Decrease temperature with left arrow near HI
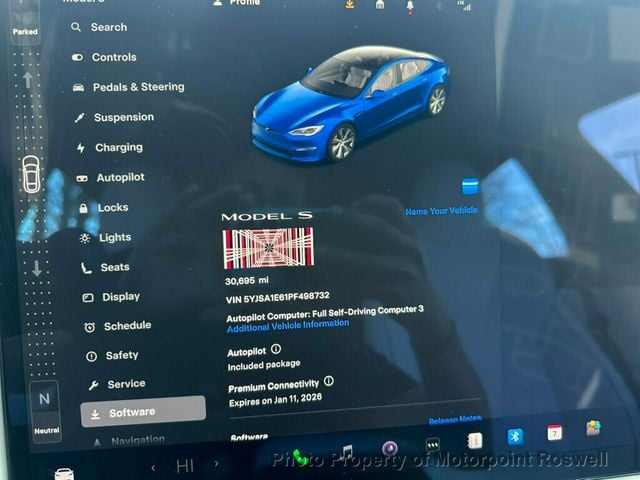Viewport: 640px width, 480px height. (x=153, y=468)
